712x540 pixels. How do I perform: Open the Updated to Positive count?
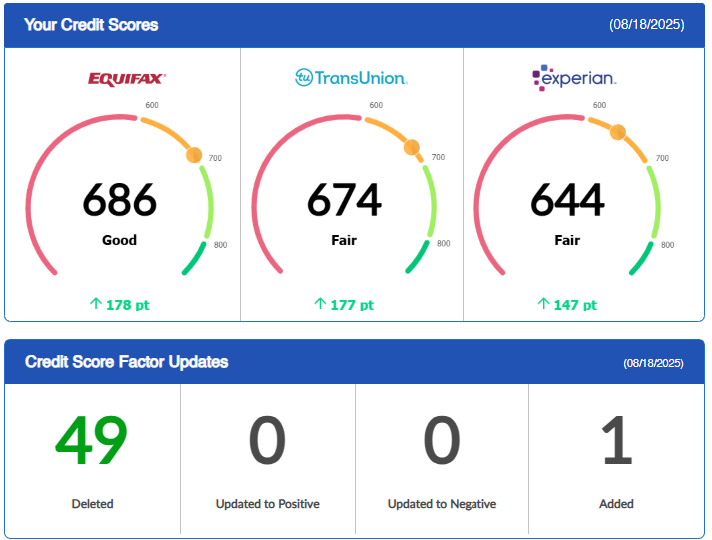click(267, 441)
